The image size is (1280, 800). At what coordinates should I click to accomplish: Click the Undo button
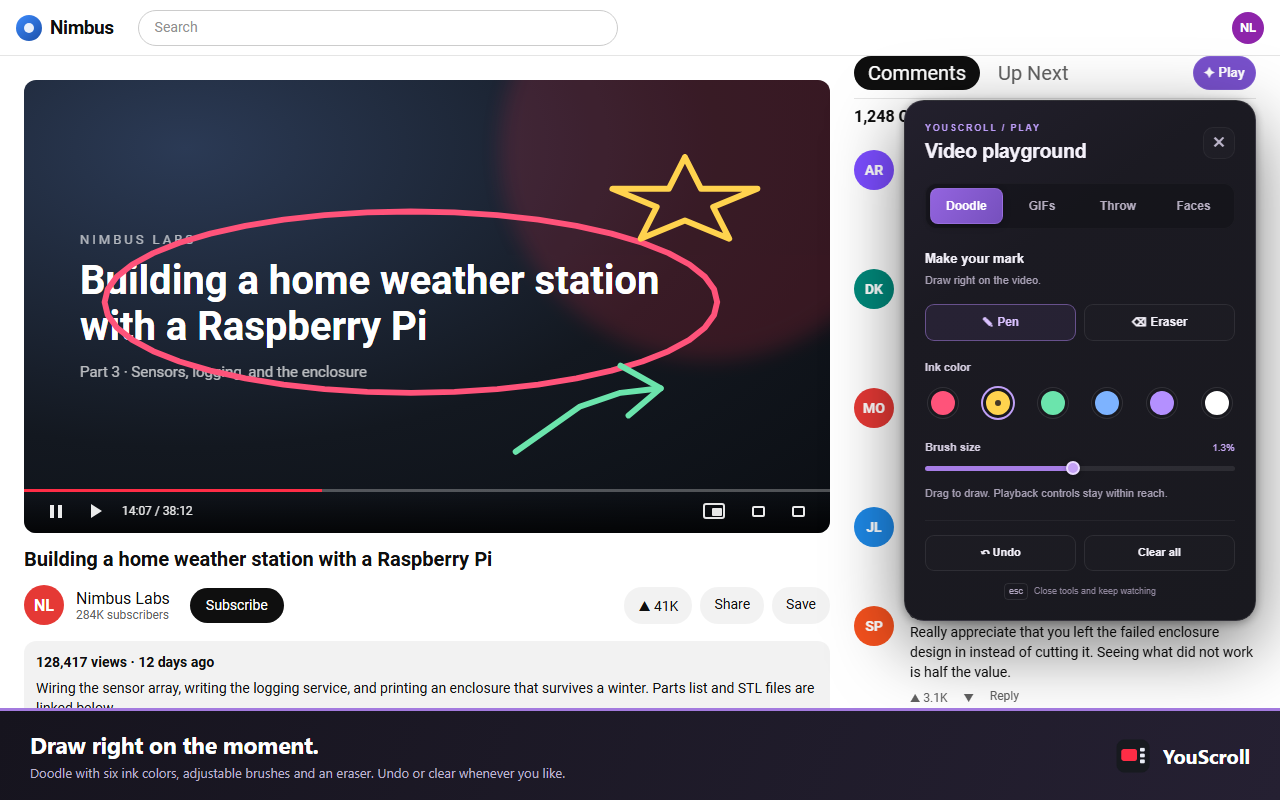[1000, 553]
